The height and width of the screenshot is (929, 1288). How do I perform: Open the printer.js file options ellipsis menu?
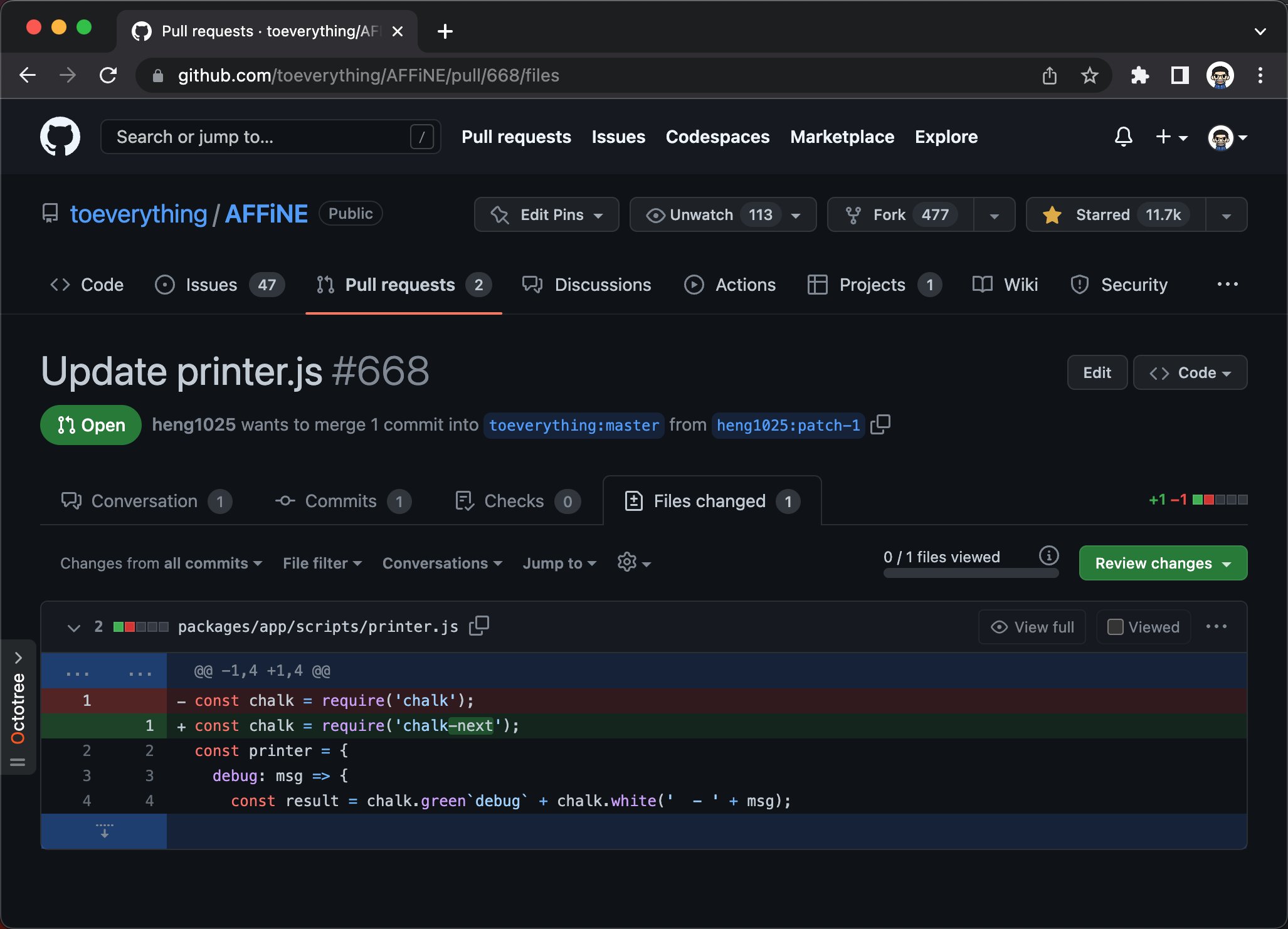(1217, 626)
